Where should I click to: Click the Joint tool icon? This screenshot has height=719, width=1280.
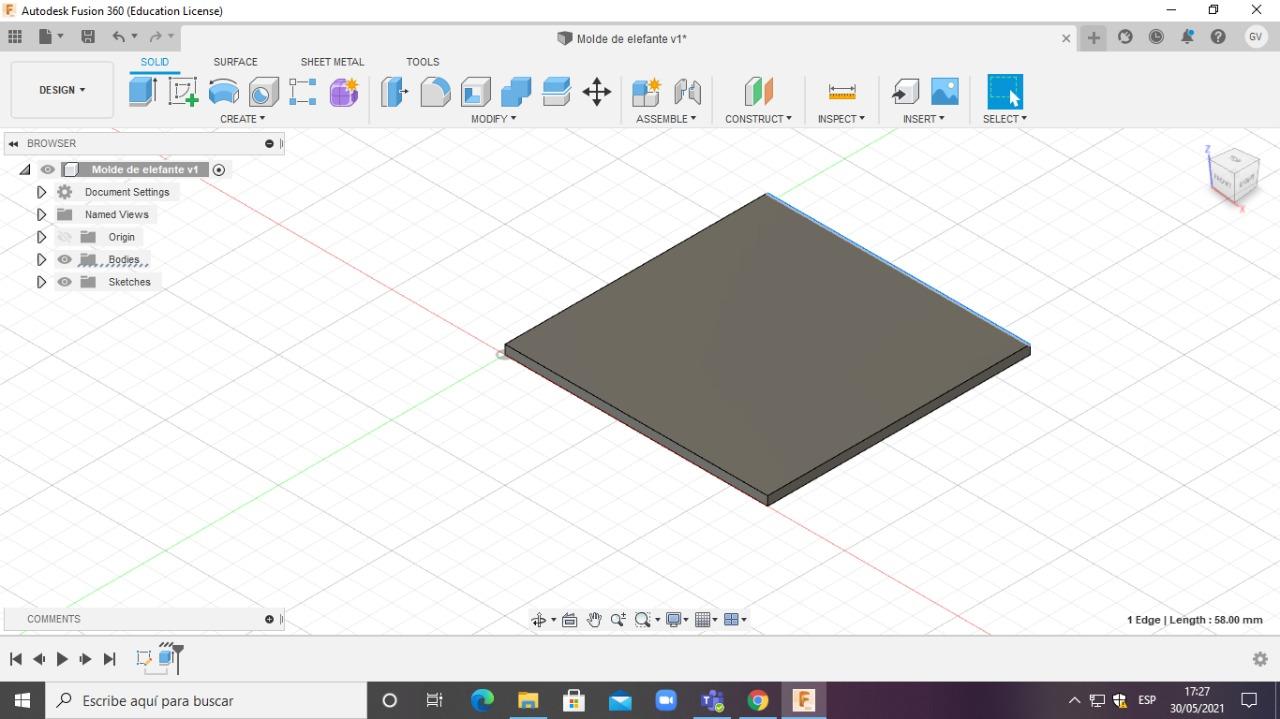(x=687, y=92)
